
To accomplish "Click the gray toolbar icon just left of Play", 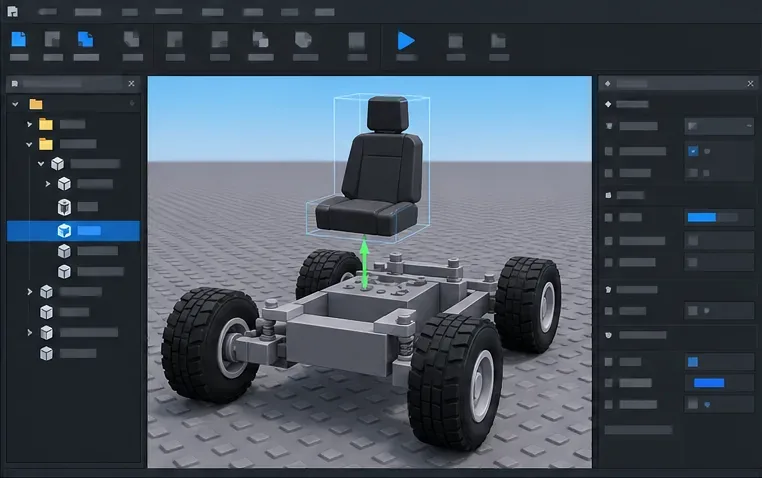I will point(357,40).
